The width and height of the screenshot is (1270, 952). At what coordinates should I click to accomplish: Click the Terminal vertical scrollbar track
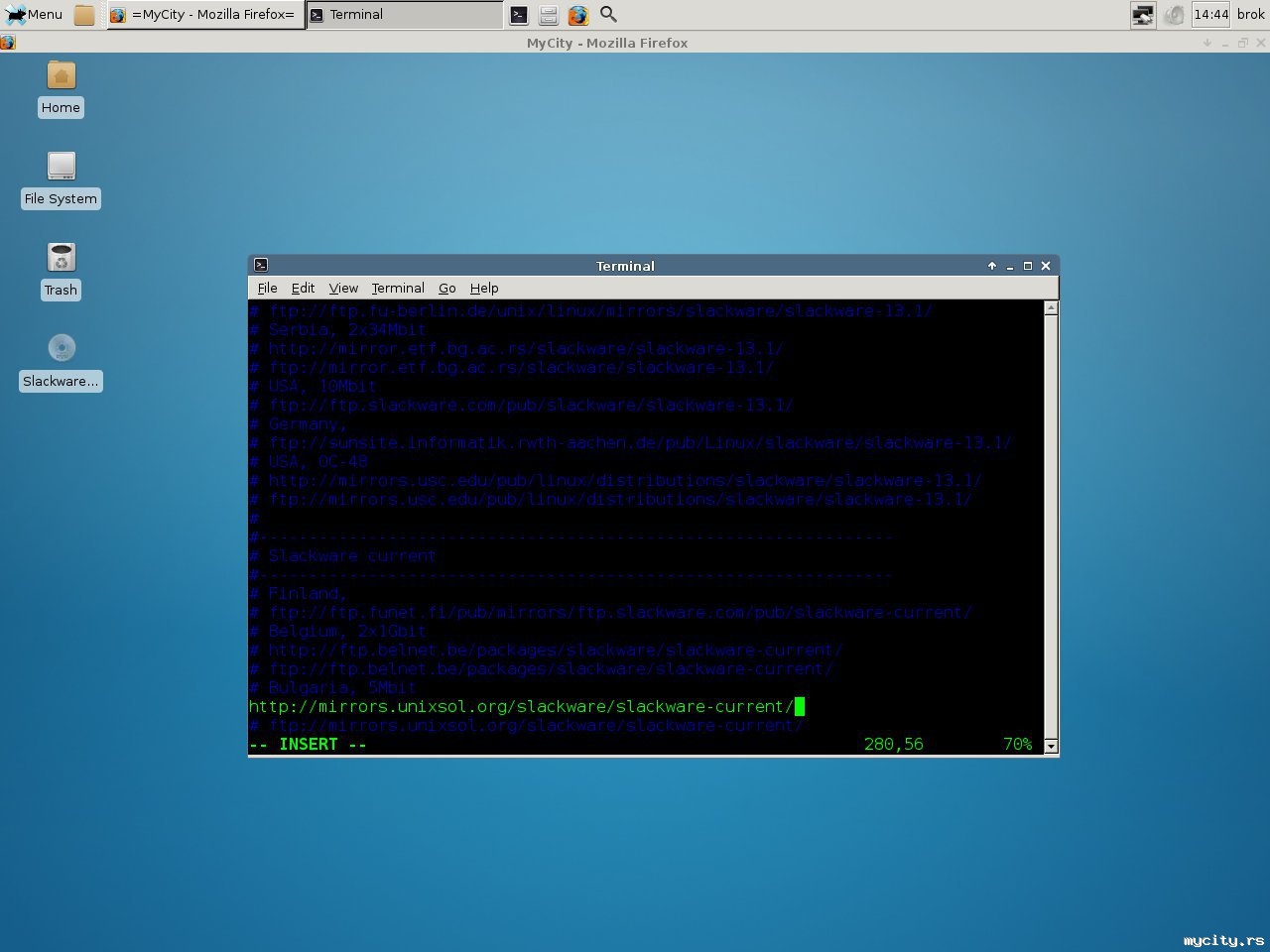click(1051, 527)
